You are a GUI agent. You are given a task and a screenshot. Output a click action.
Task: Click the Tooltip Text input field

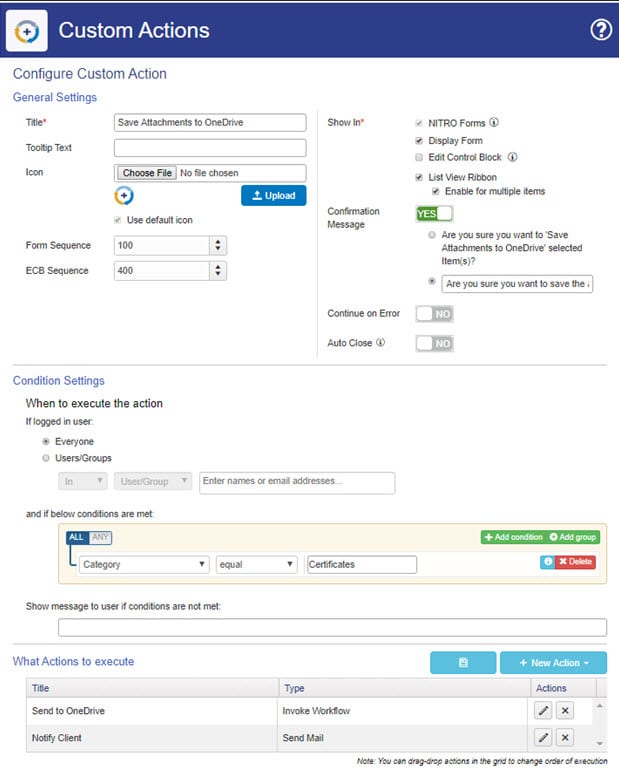(x=210, y=148)
